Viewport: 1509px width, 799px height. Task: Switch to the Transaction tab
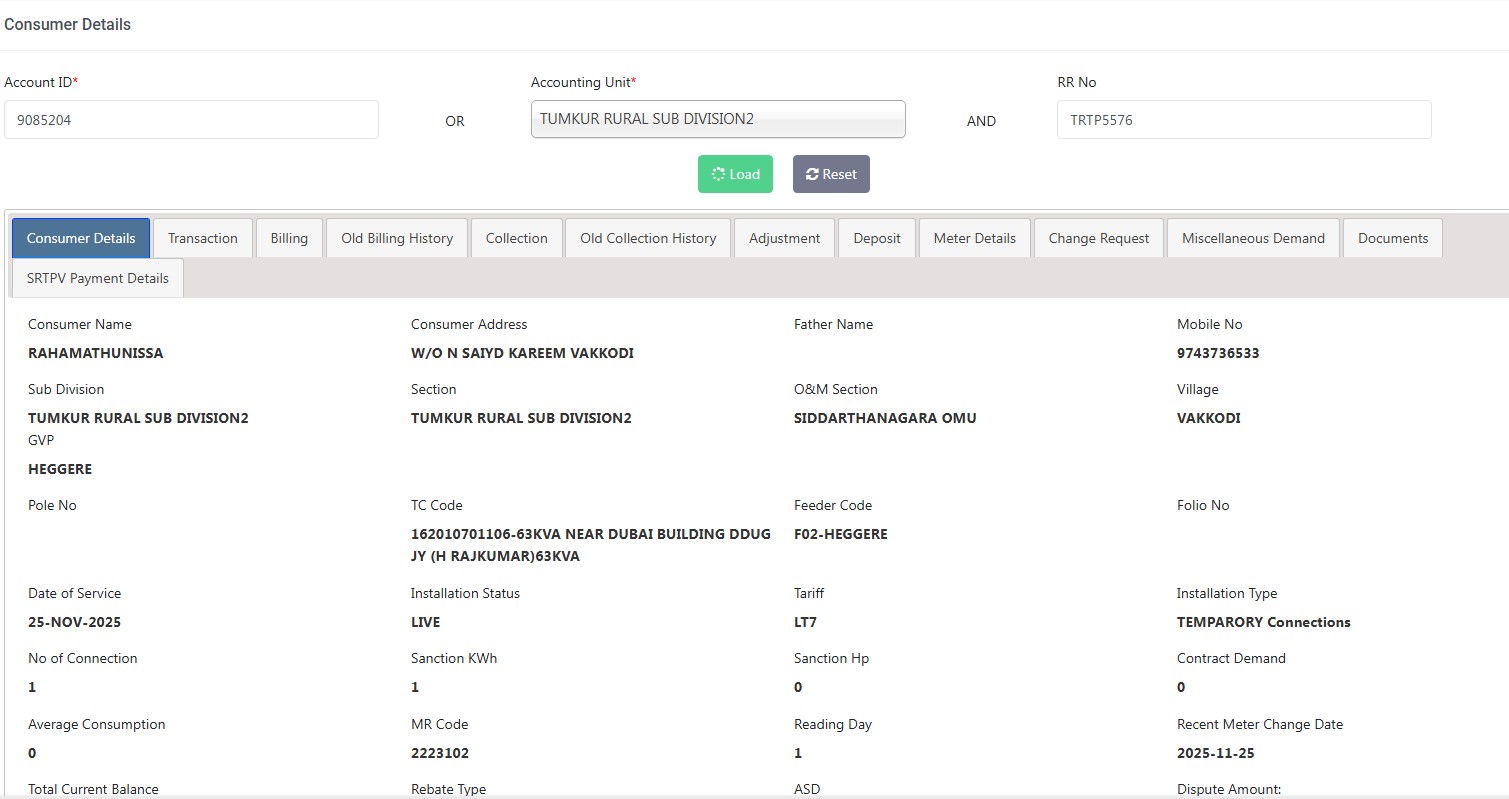pyautogui.click(x=203, y=238)
